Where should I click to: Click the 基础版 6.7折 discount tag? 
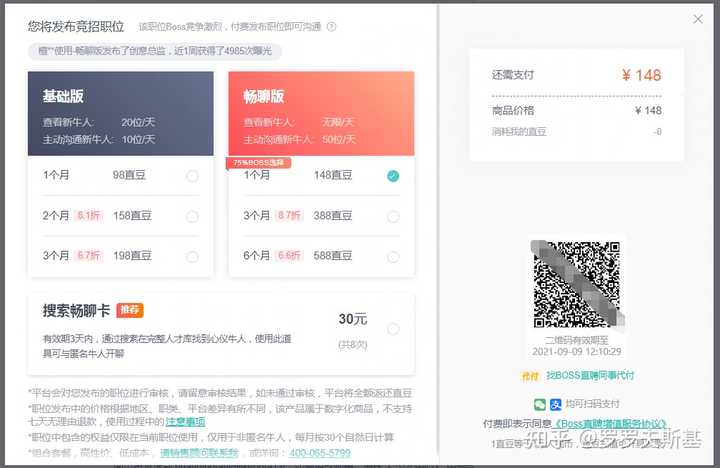89,255
